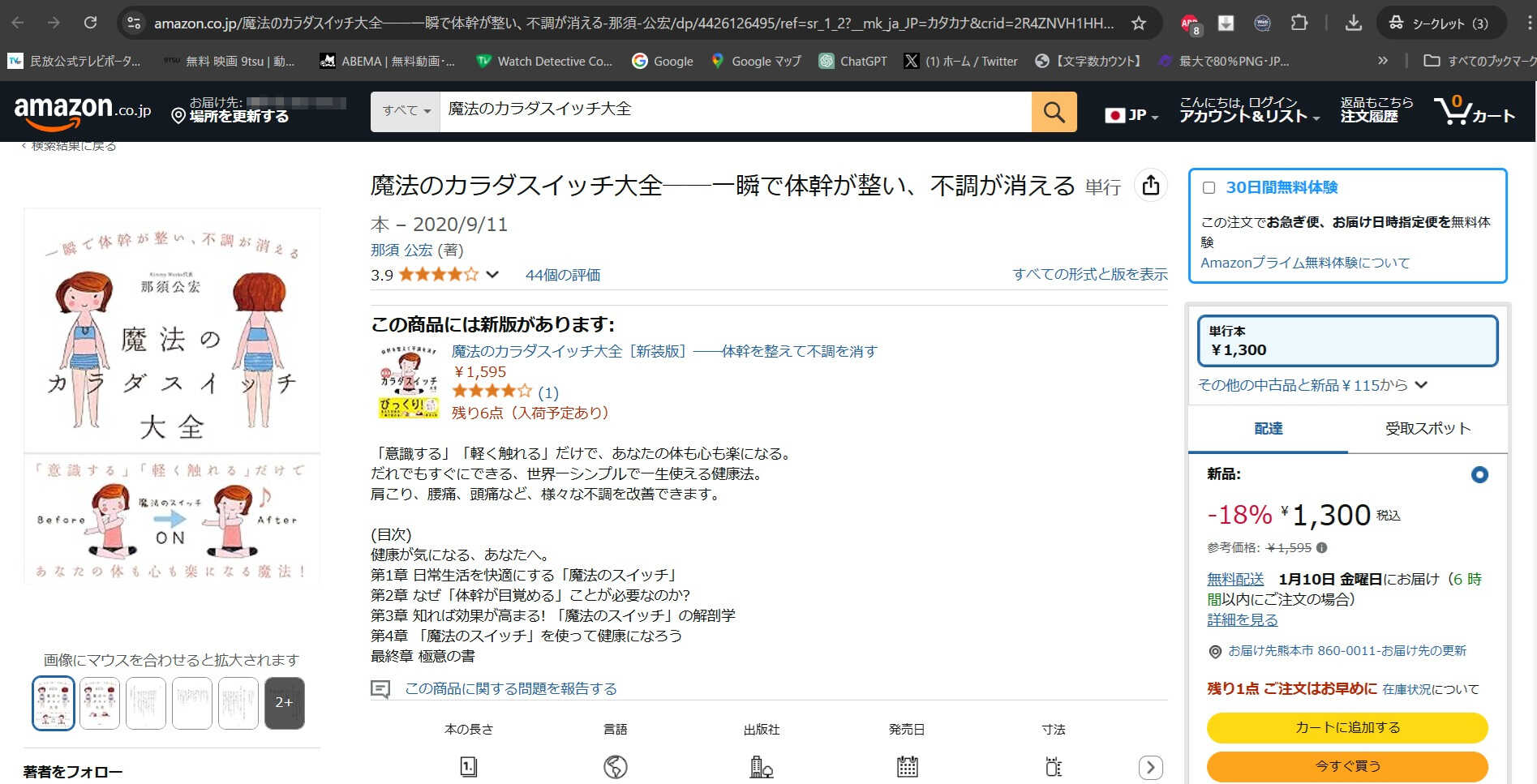Click 検索結果に戻る link
The image size is (1537, 784).
tap(73, 146)
